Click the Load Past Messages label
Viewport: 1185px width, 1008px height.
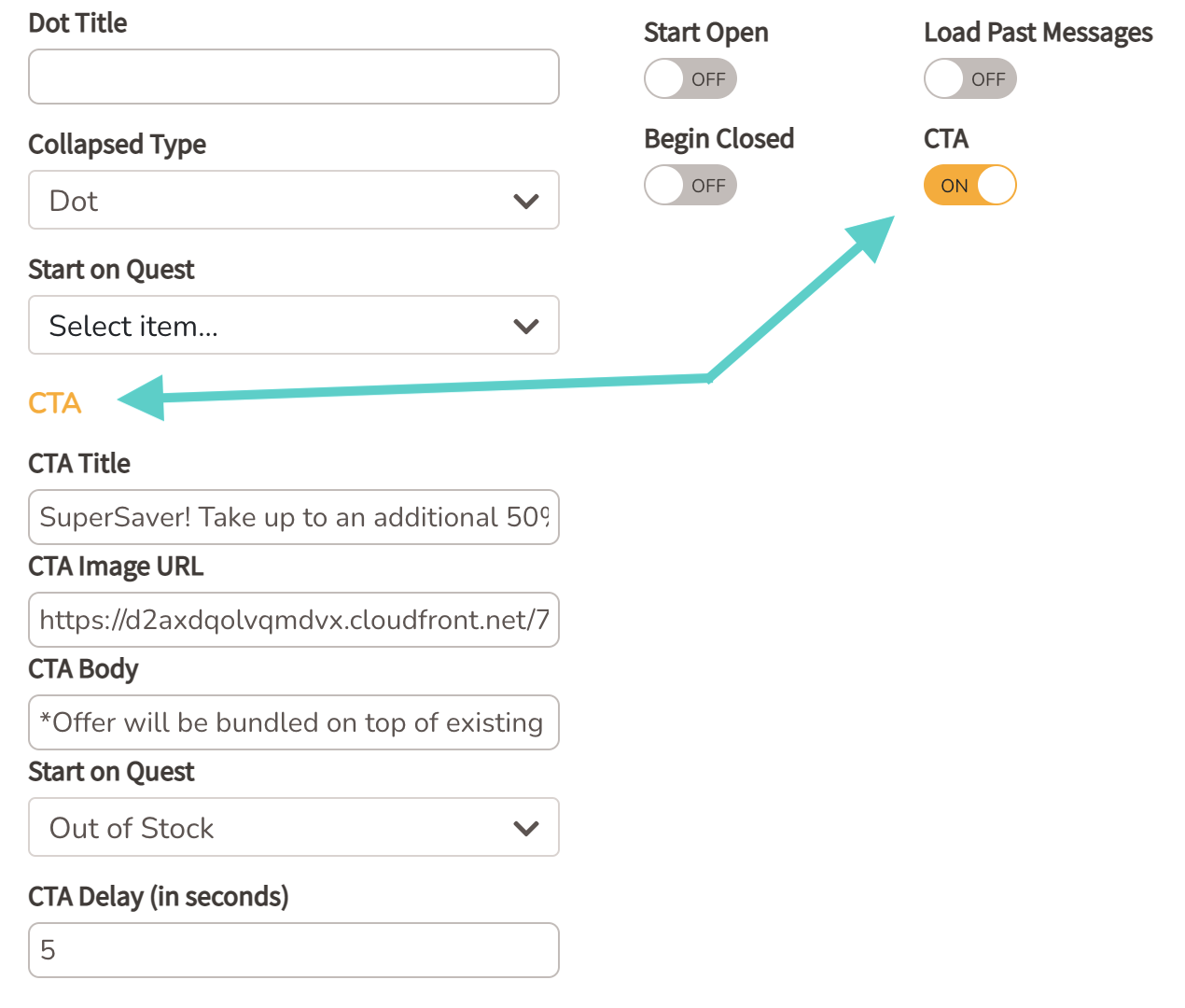(x=1038, y=33)
